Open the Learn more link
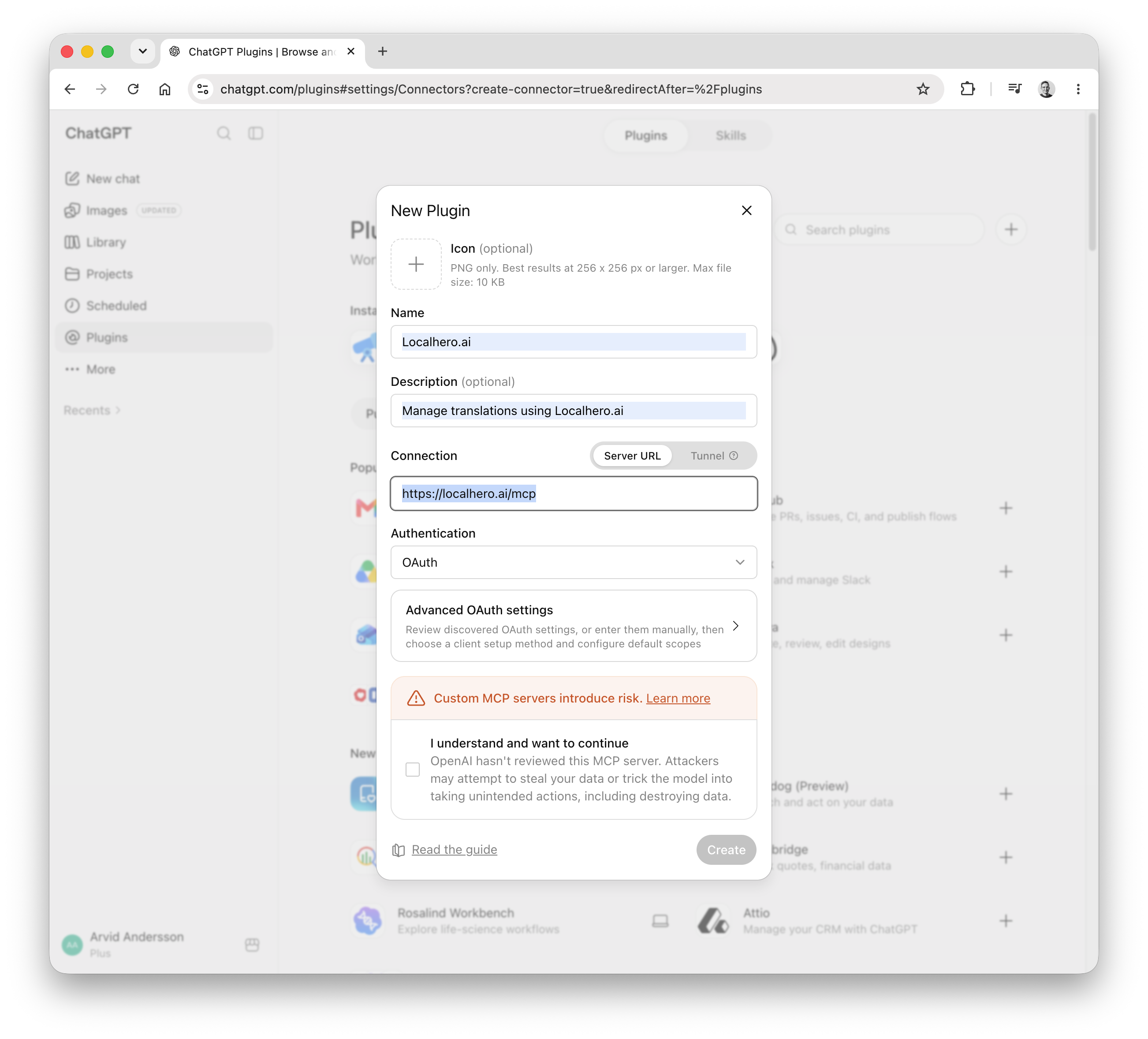Viewport: 1148px width, 1039px height. click(x=678, y=699)
